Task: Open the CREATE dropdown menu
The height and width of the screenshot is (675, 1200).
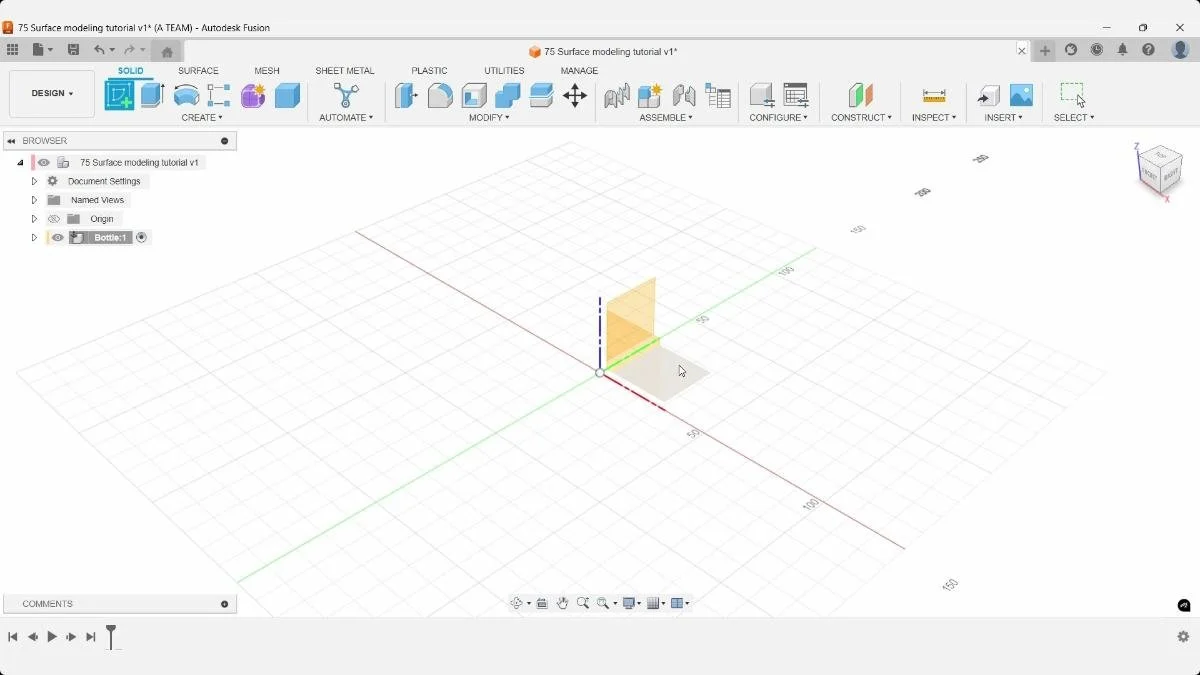Action: [x=202, y=118]
